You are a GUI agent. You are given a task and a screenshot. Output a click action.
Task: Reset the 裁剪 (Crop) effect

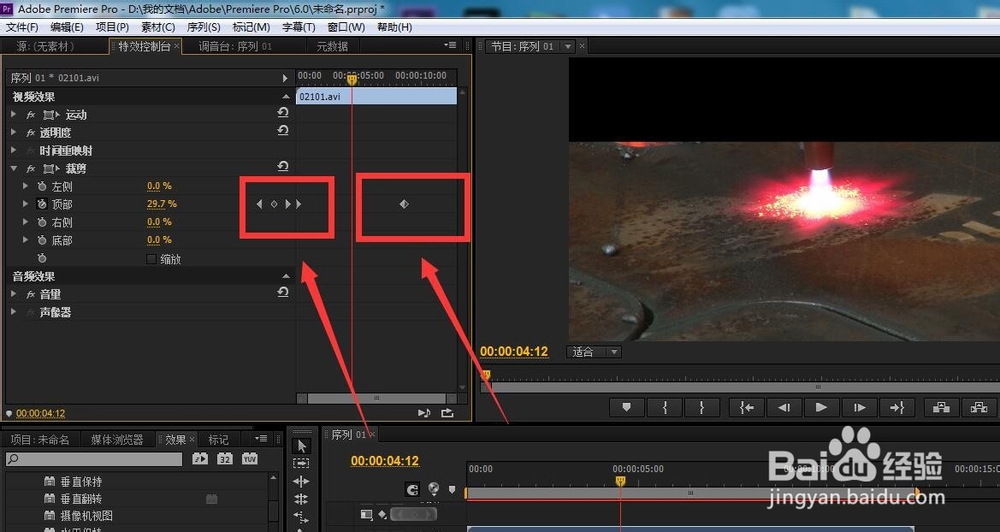pos(283,166)
